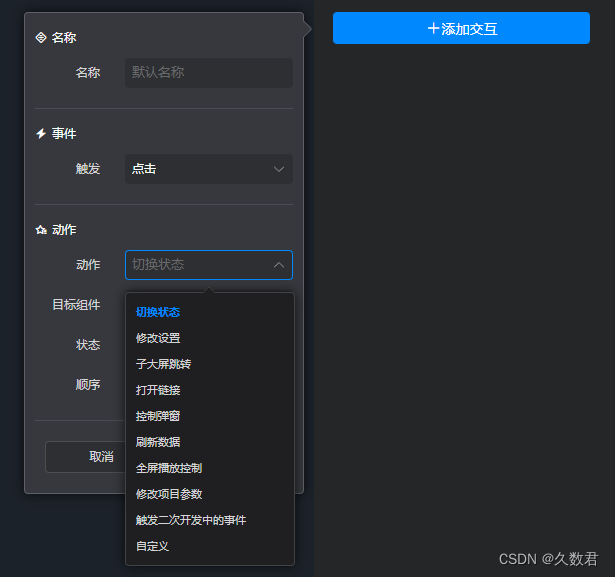Choose 子大屏跳转 option
The width and height of the screenshot is (615, 577).
coord(163,364)
